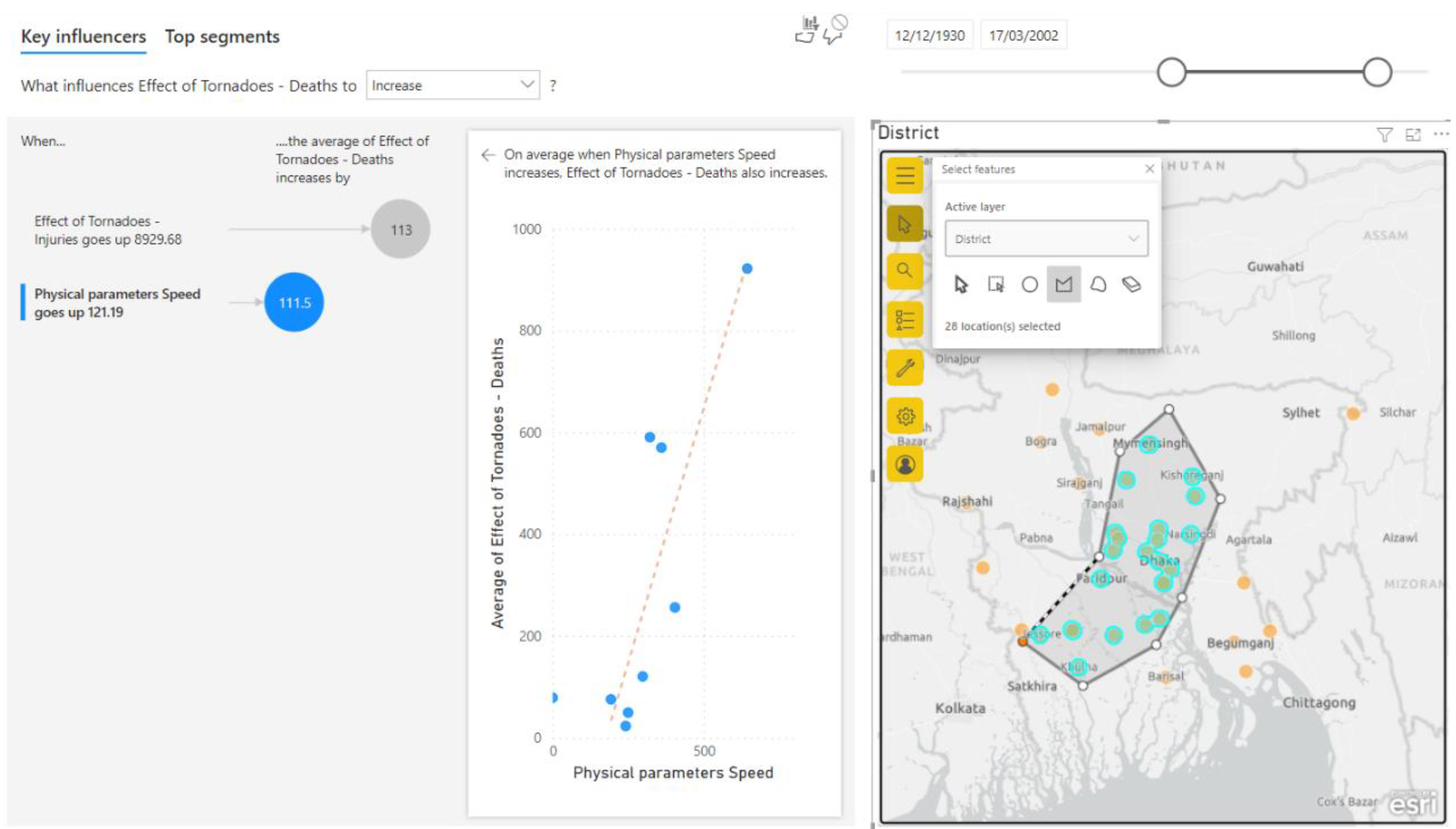Open the ArcGIS account sign-in button
This screenshot has width=1456, height=829.
coord(905,464)
